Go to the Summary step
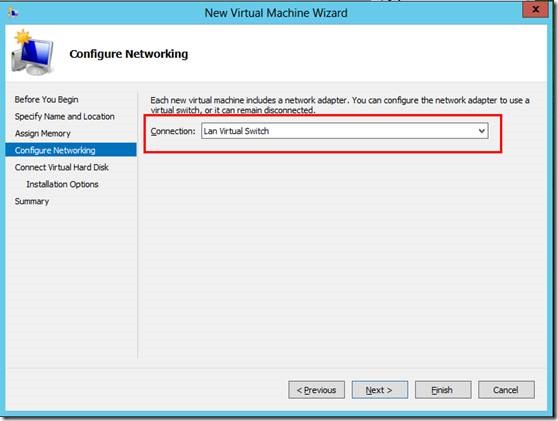 [x=32, y=201]
